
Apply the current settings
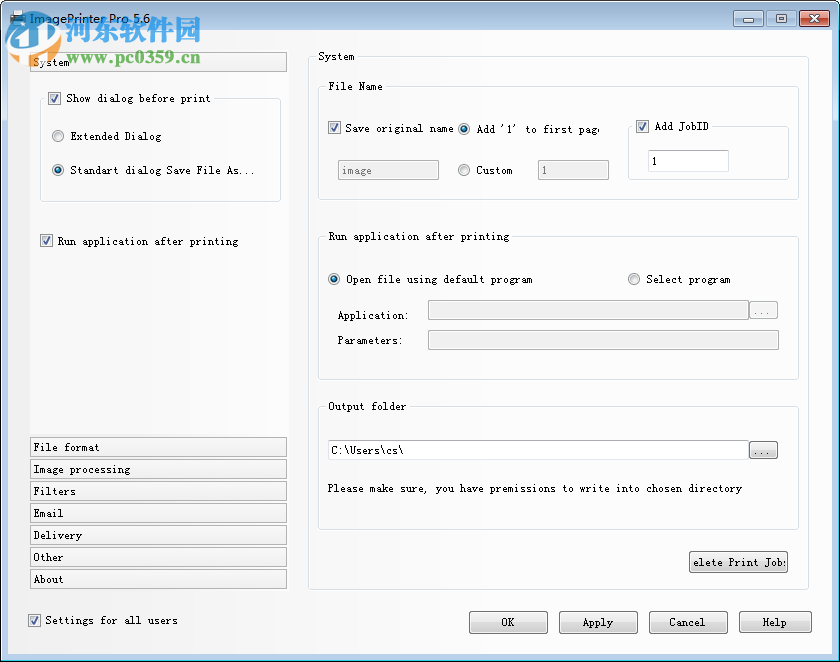598,622
